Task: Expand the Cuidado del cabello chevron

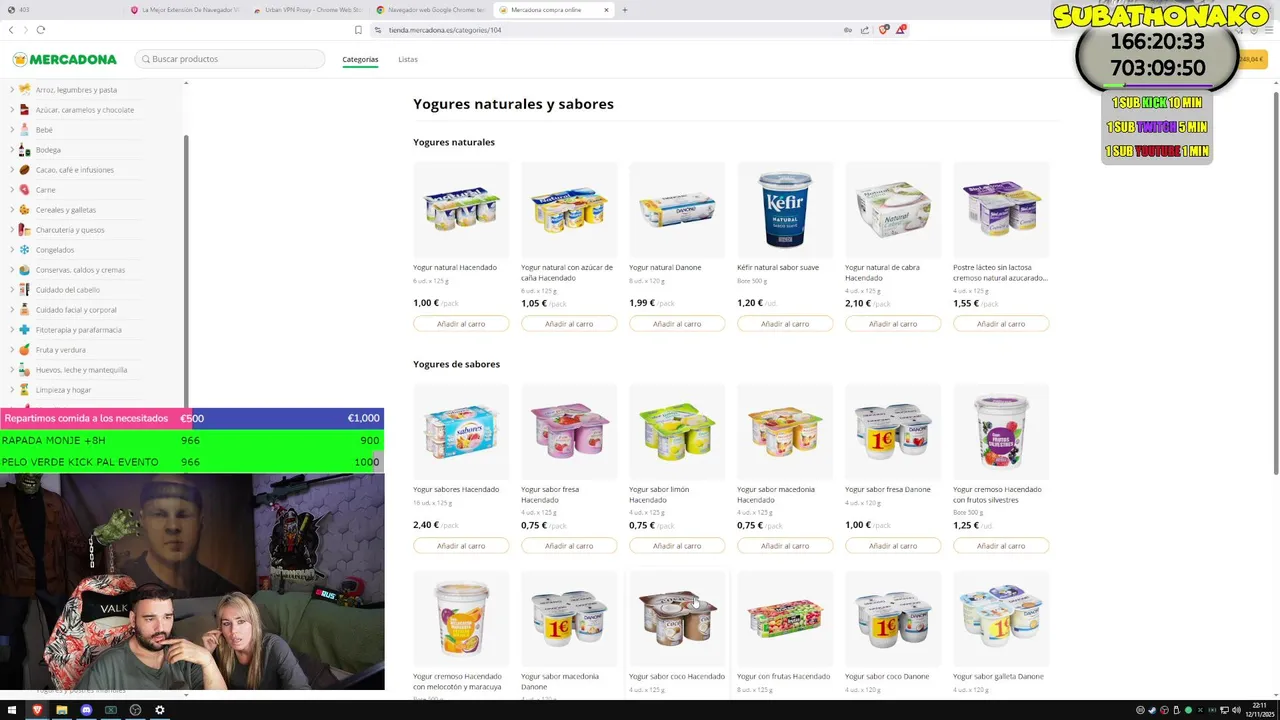Action: (x=12, y=290)
